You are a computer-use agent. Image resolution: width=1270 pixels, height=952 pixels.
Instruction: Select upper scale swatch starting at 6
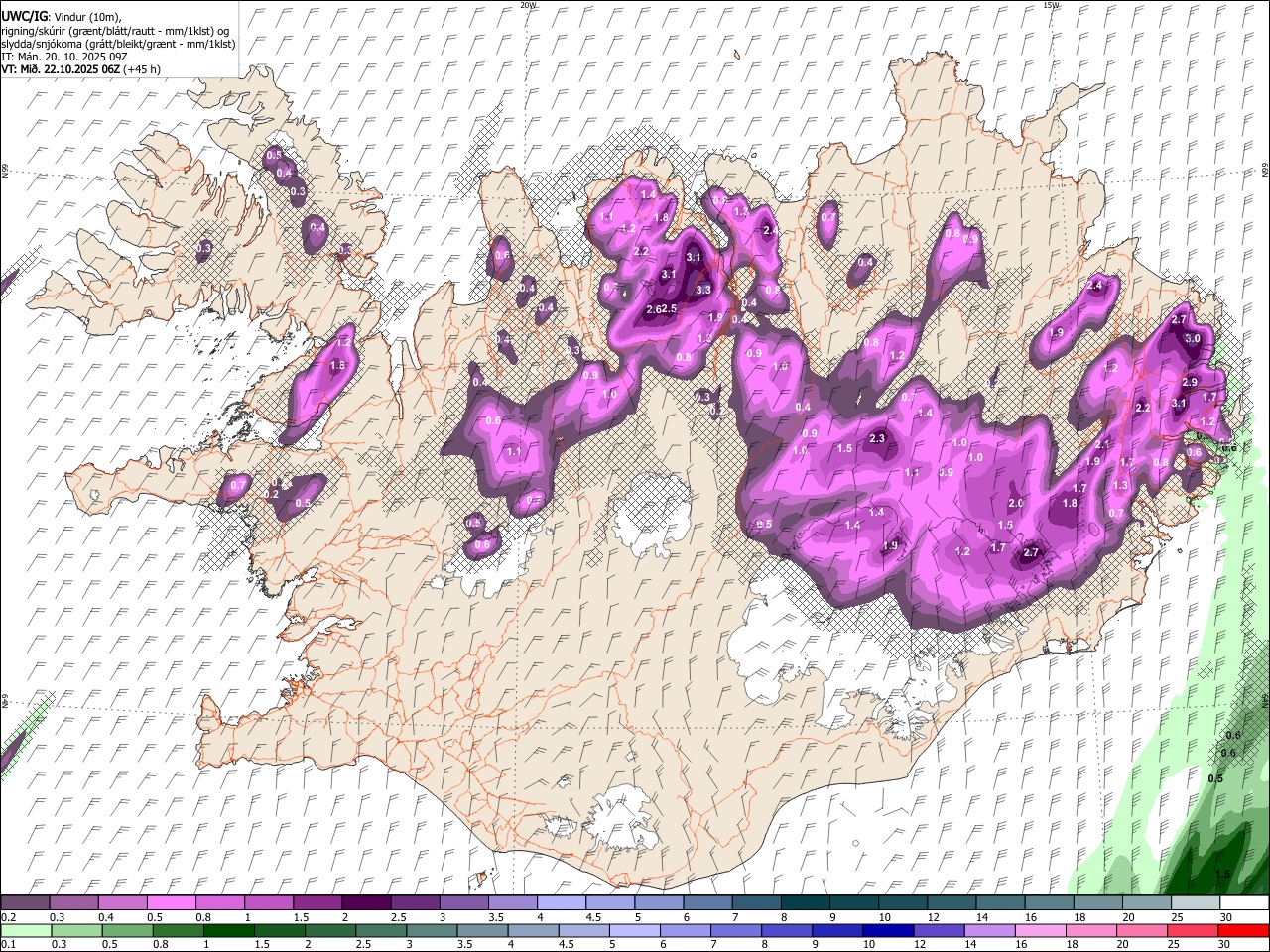coord(706,903)
